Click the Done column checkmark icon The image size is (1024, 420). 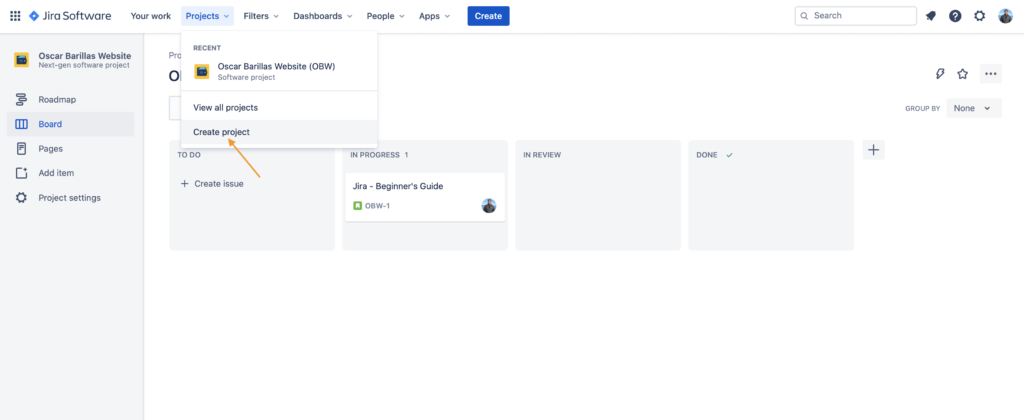point(729,155)
